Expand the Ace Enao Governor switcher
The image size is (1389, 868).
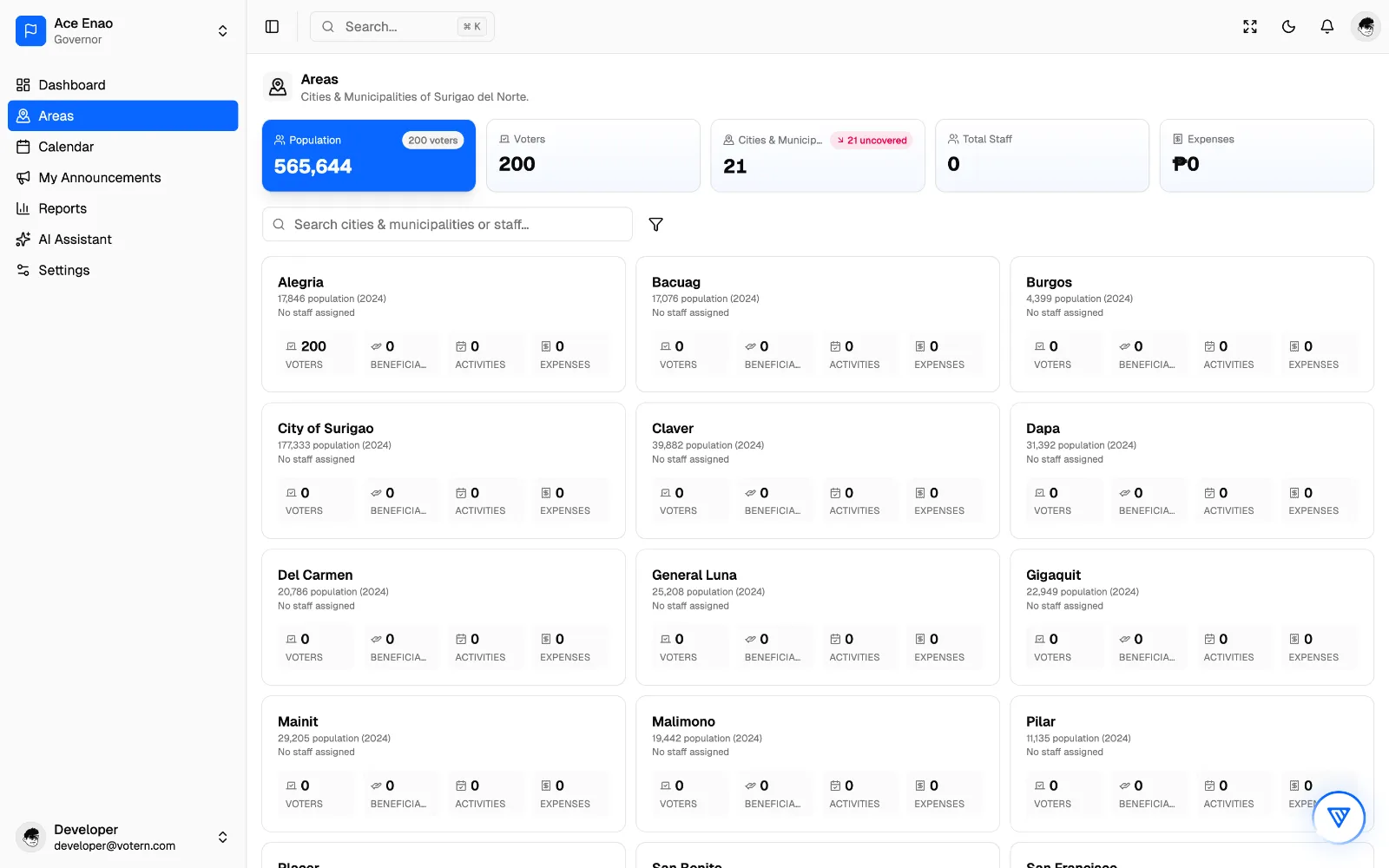click(x=223, y=31)
